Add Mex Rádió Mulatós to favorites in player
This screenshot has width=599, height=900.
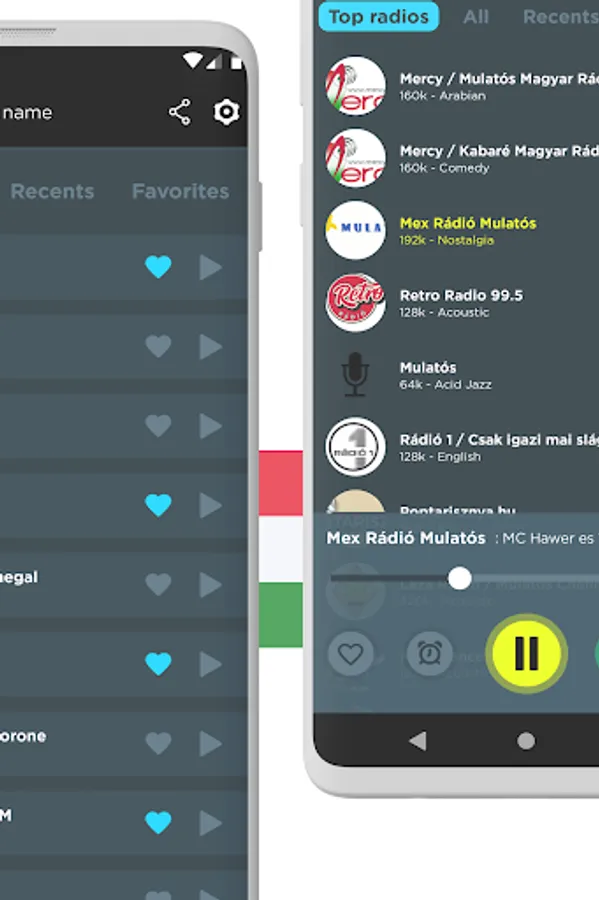click(x=351, y=653)
